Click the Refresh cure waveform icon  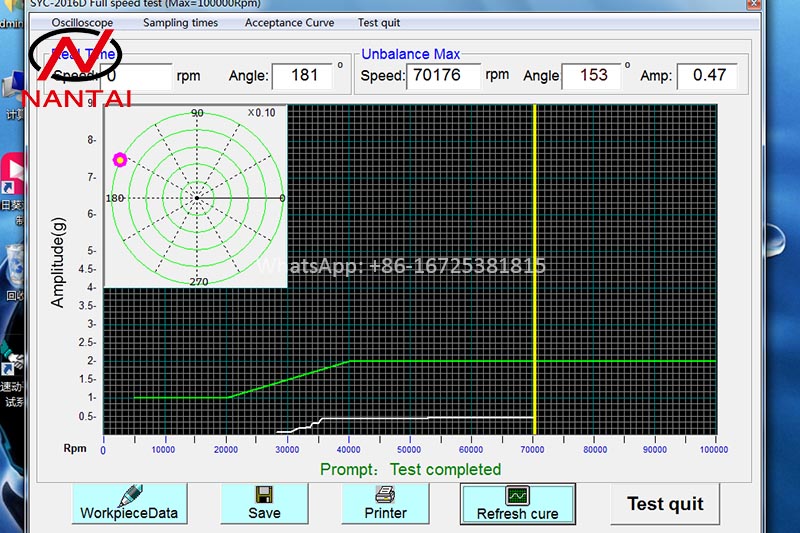[x=517, y=495]
